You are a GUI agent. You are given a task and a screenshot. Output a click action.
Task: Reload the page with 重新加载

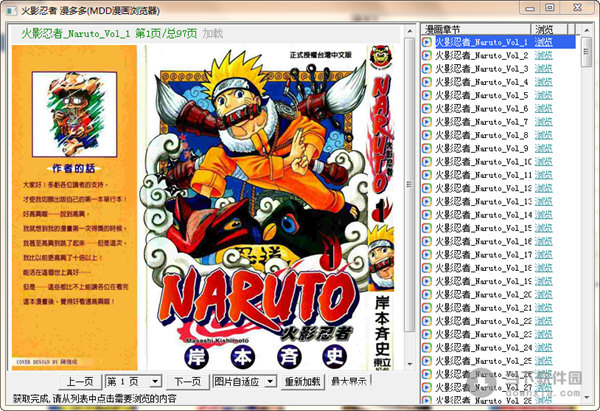coord(302,382)
